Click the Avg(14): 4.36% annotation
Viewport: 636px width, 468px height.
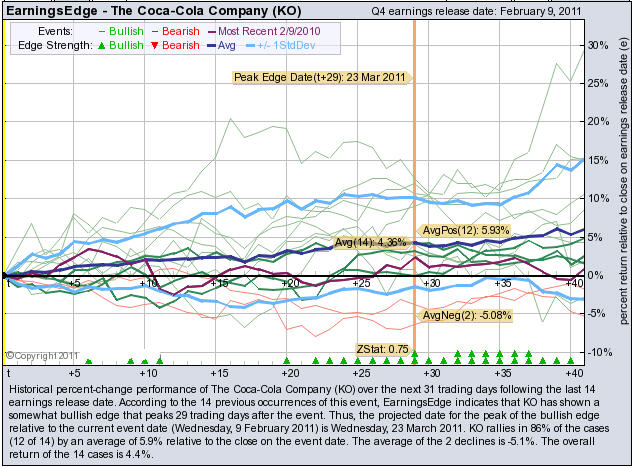coord(371,242)
